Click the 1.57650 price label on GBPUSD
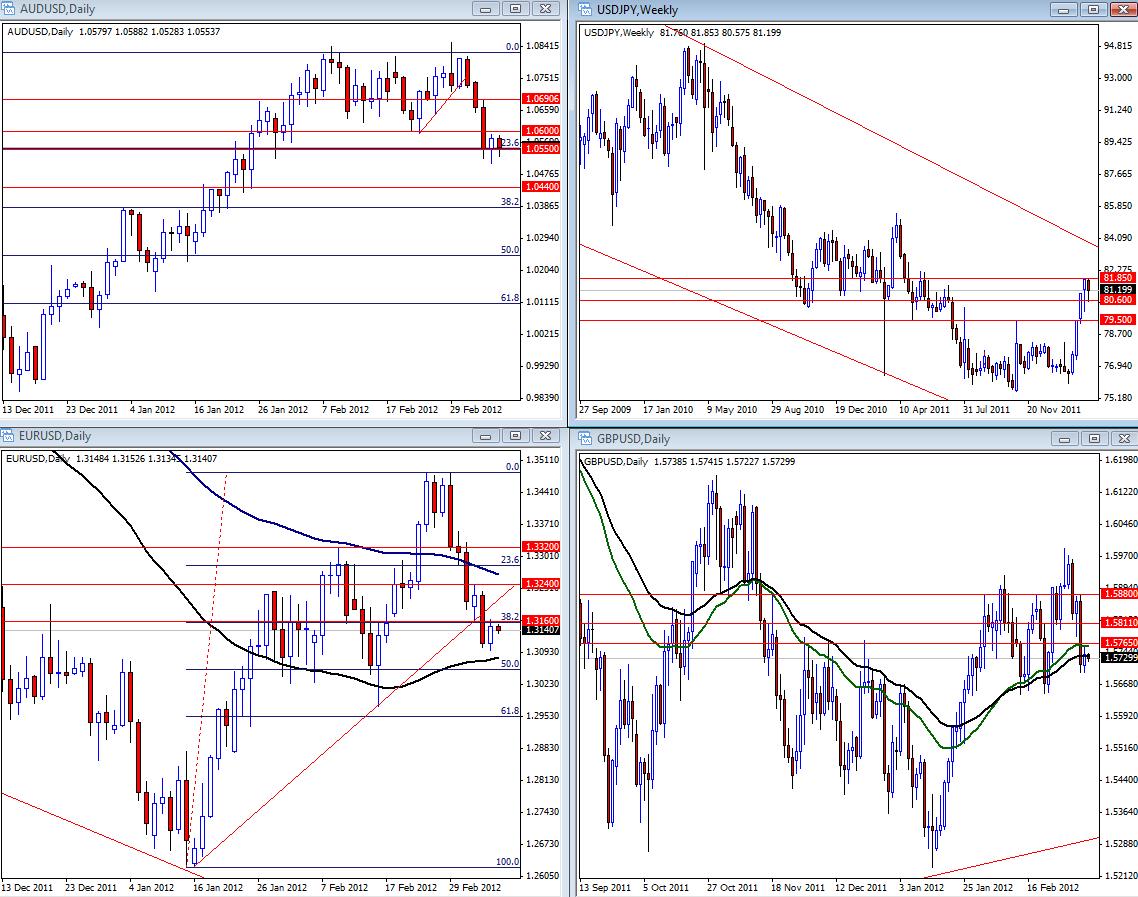 1120,643
